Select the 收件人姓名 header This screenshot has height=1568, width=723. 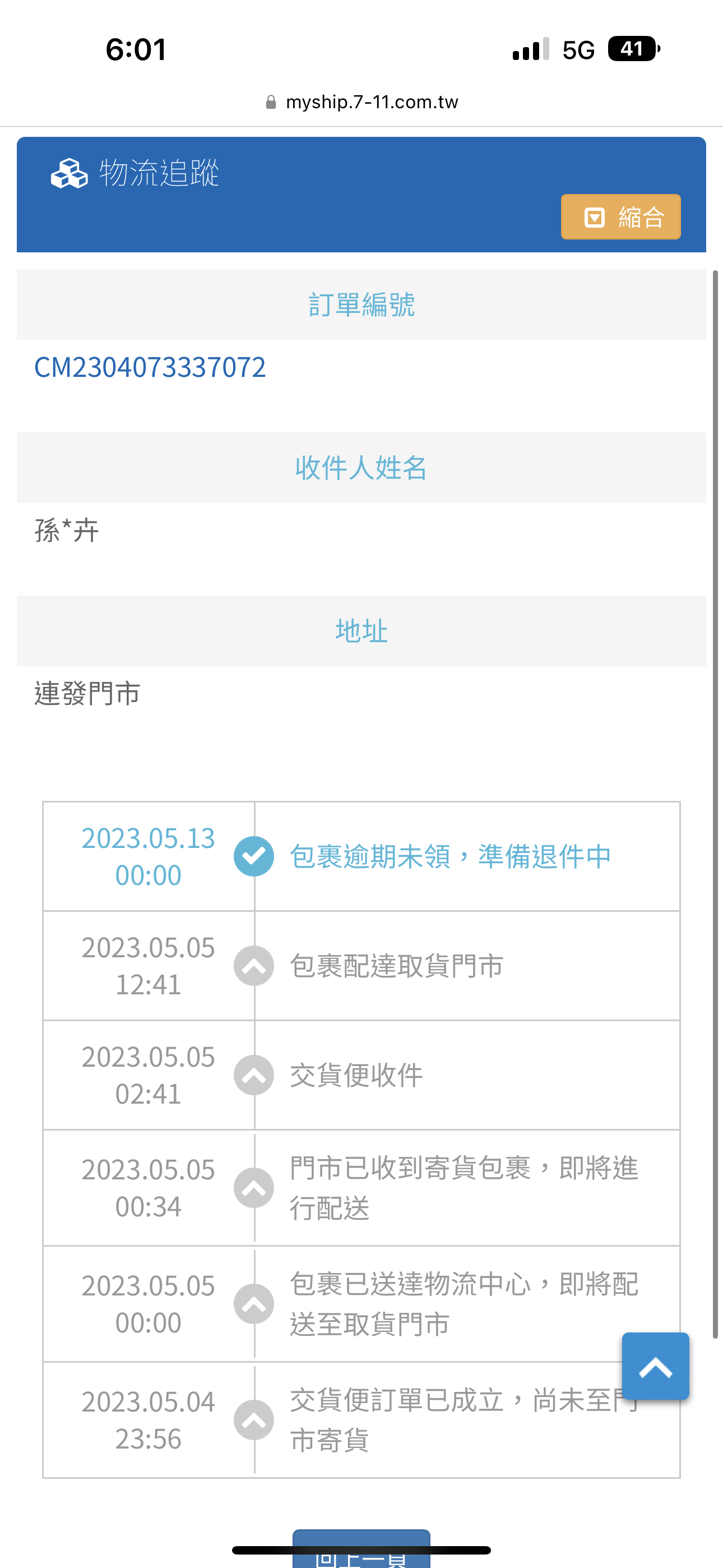361,468
